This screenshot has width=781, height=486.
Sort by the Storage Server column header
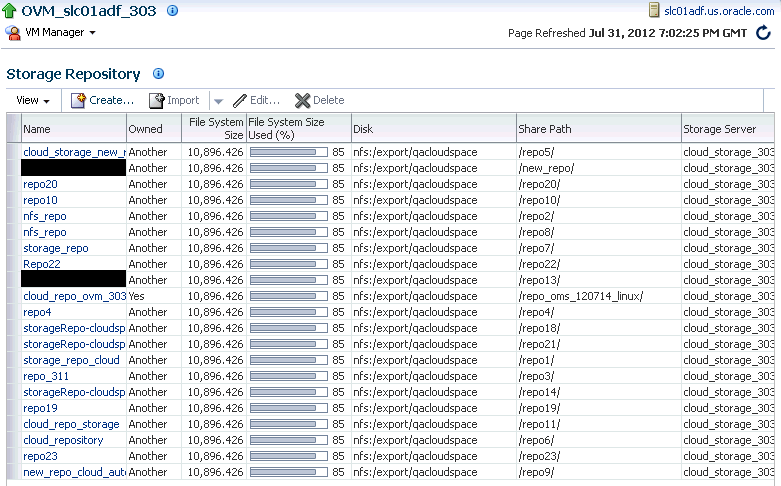[x=728, y=128]
